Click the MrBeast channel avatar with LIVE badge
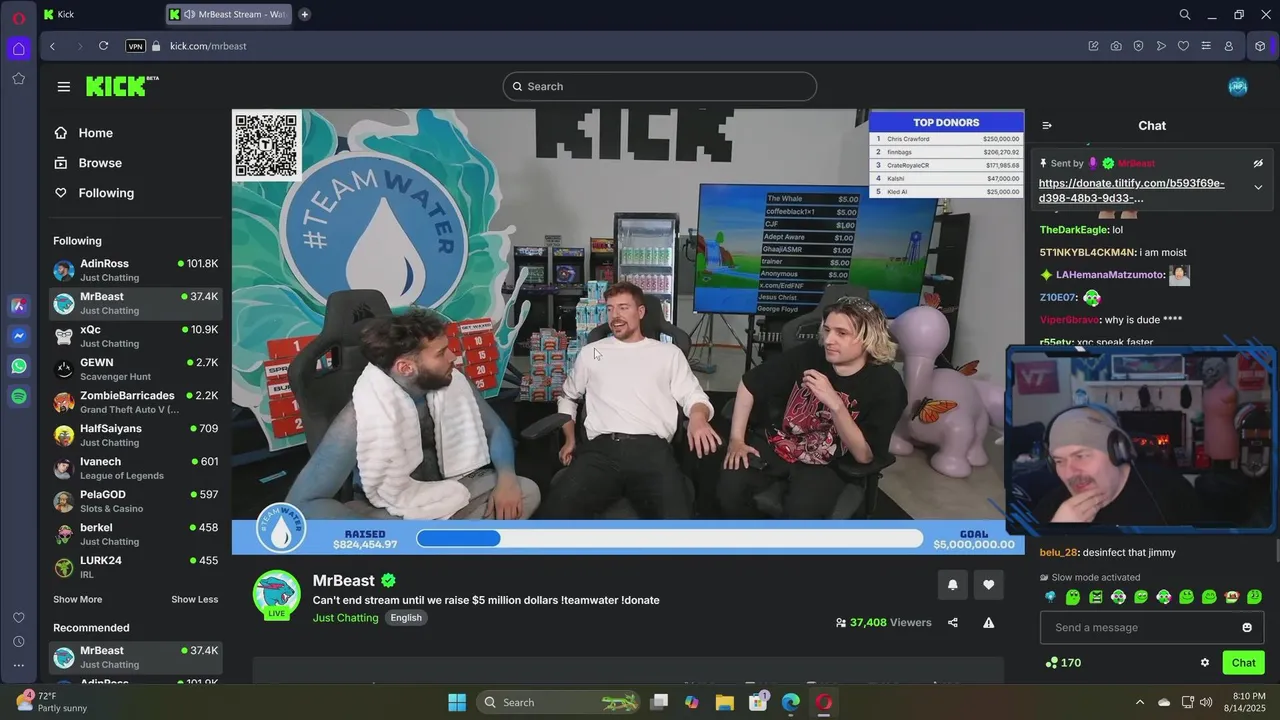 click(277, 595)
